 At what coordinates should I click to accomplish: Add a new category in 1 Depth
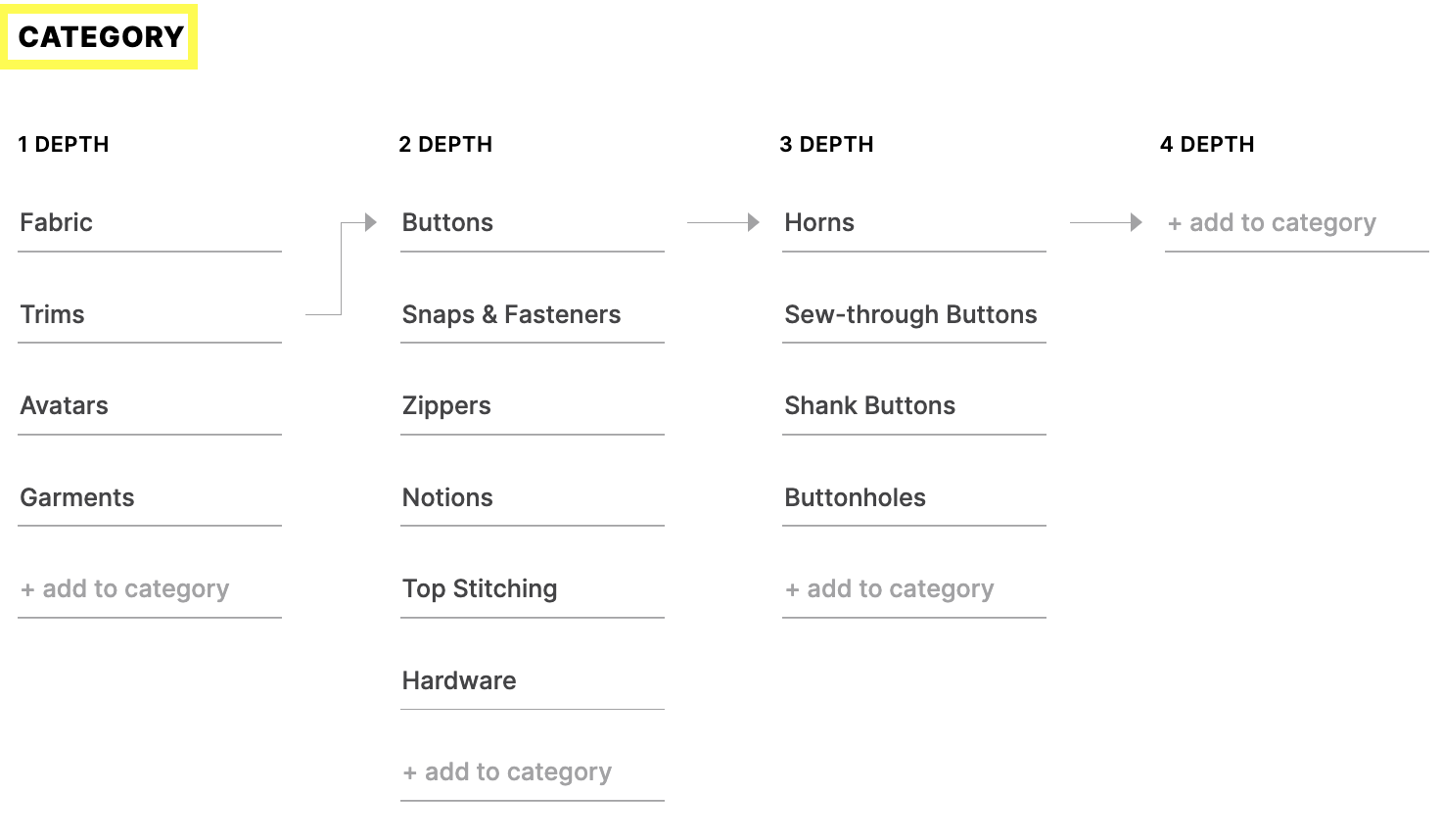(x=150, y=589)
